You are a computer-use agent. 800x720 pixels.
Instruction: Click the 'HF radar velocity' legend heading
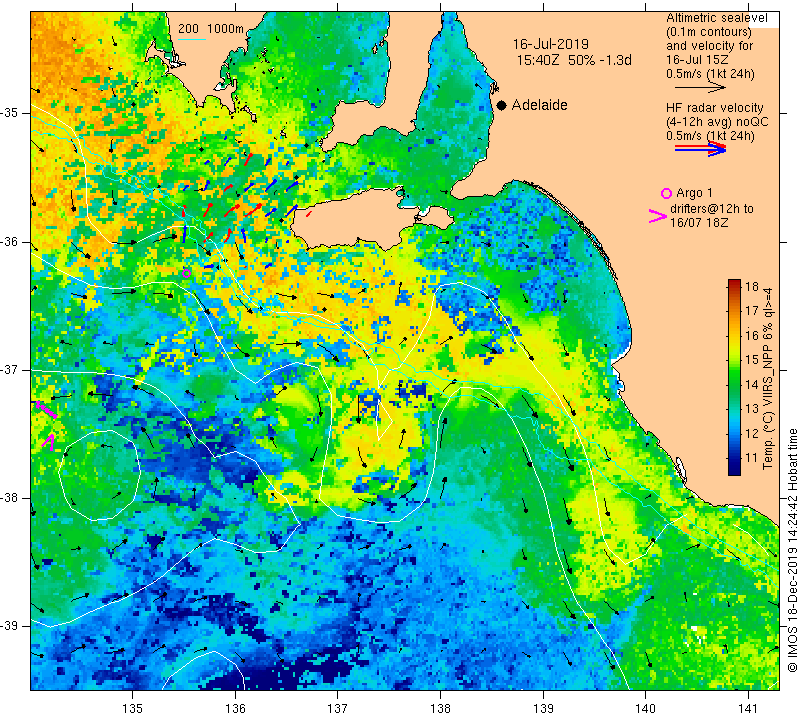click(x=714, y=108)
